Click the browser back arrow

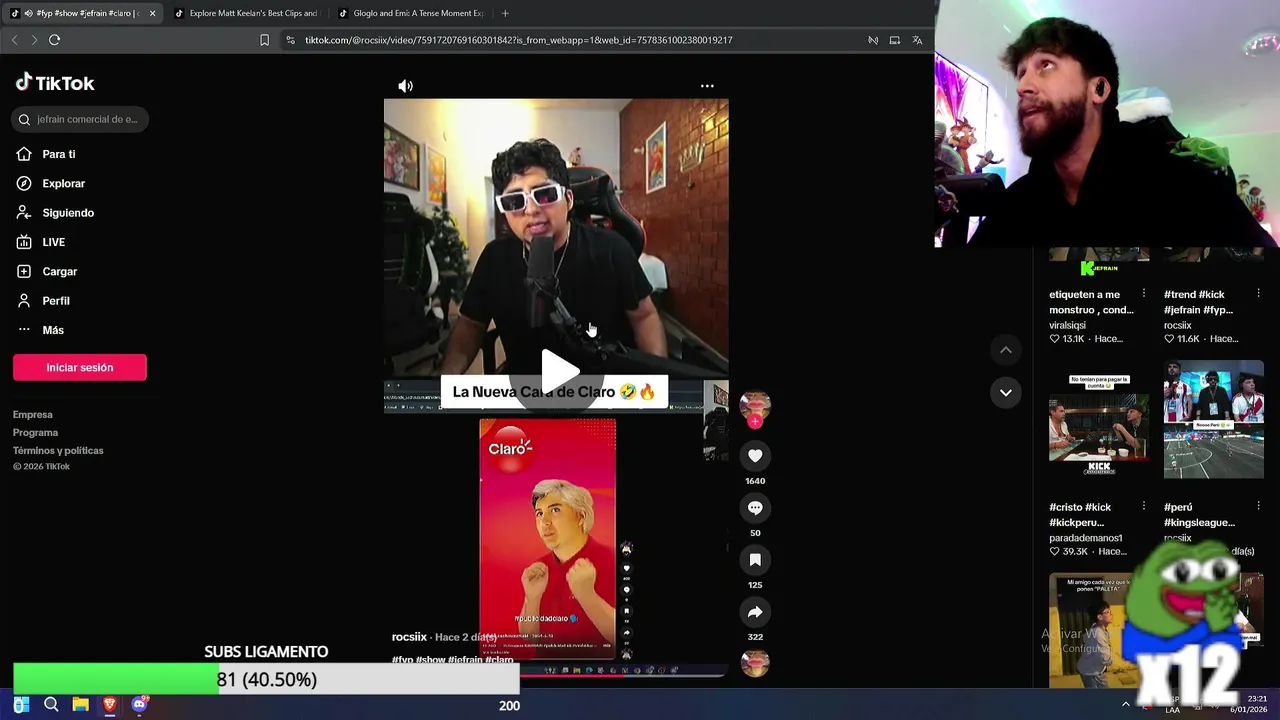14,40
